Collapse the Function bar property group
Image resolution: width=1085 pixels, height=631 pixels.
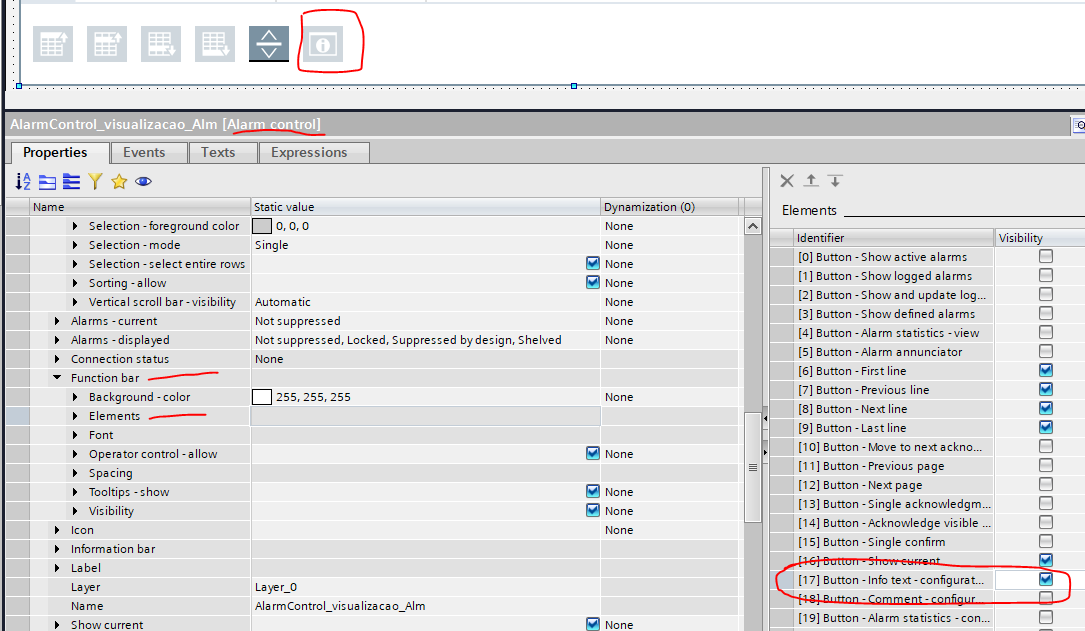click(58, 378)
